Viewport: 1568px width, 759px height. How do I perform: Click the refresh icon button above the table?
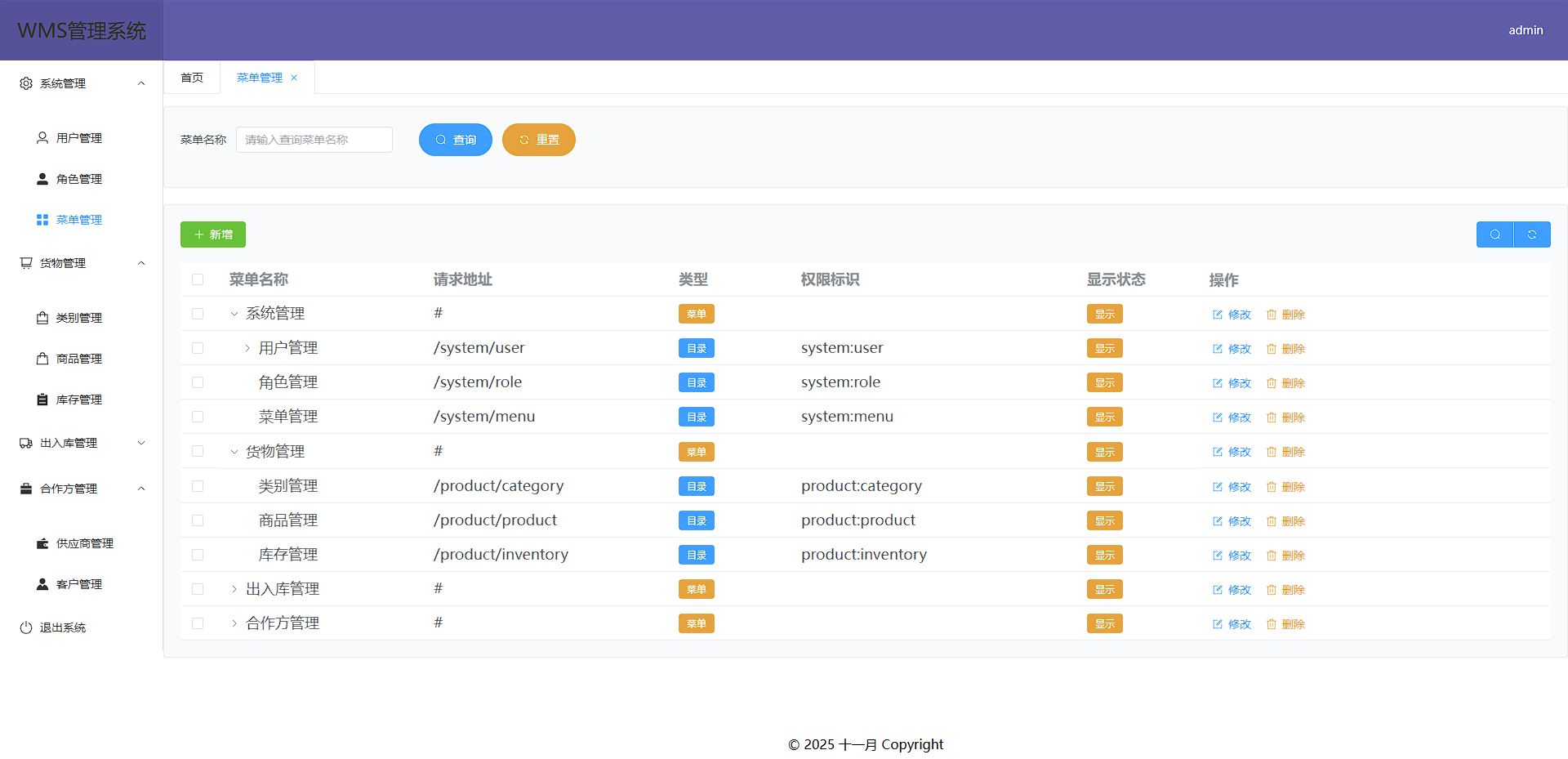click(x=1532, y=234)
